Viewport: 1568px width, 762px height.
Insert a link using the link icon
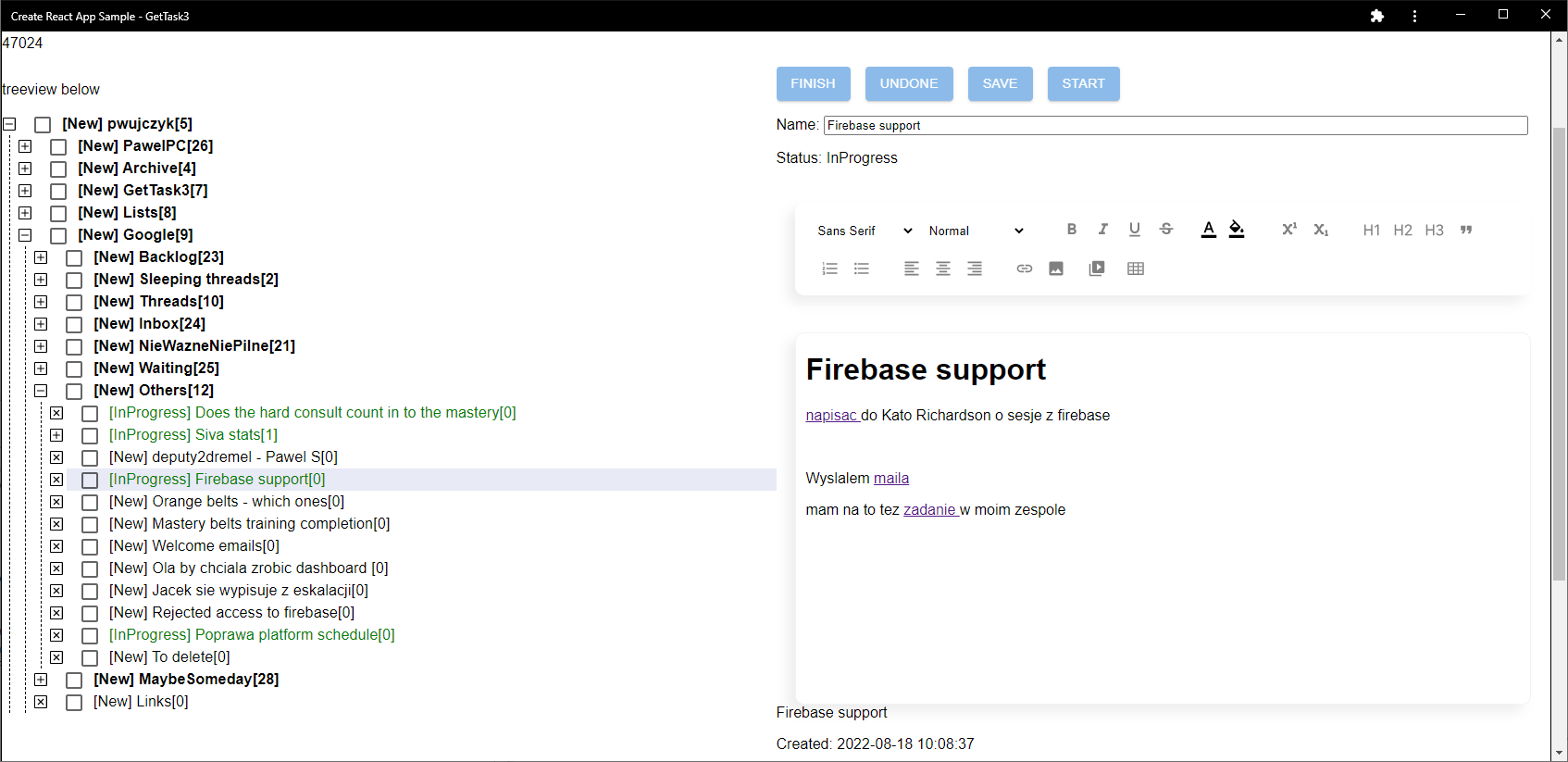1024,269
